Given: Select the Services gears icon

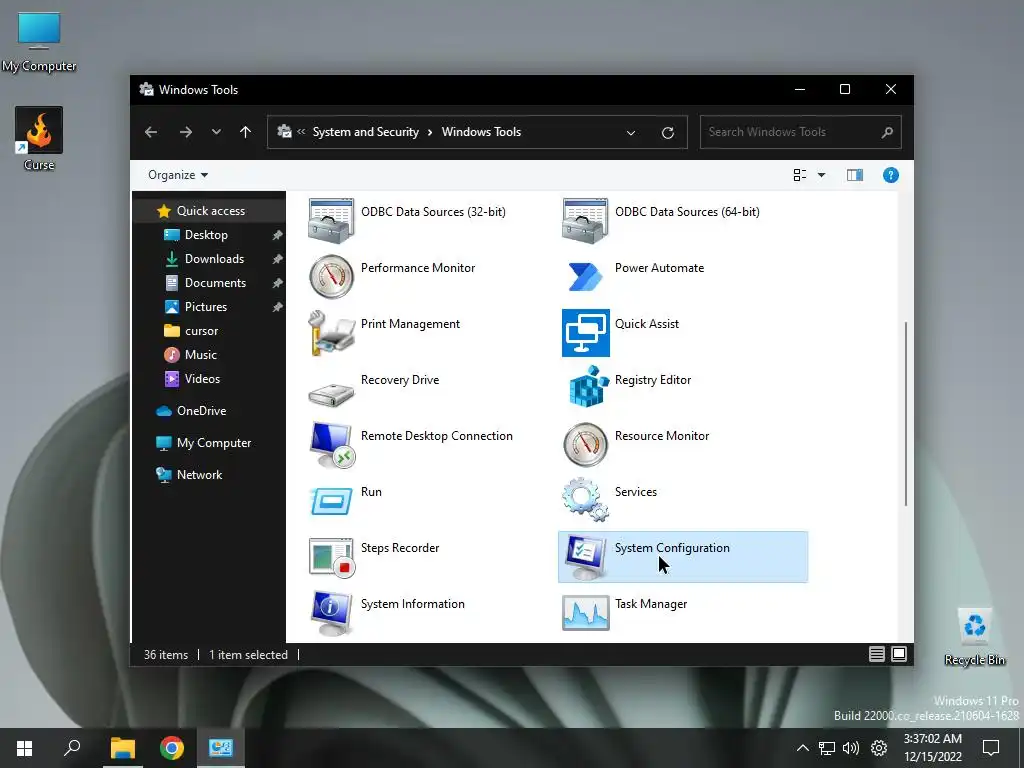Looking at the screenshot, I should pyautogui.click(x=585, y=500).
